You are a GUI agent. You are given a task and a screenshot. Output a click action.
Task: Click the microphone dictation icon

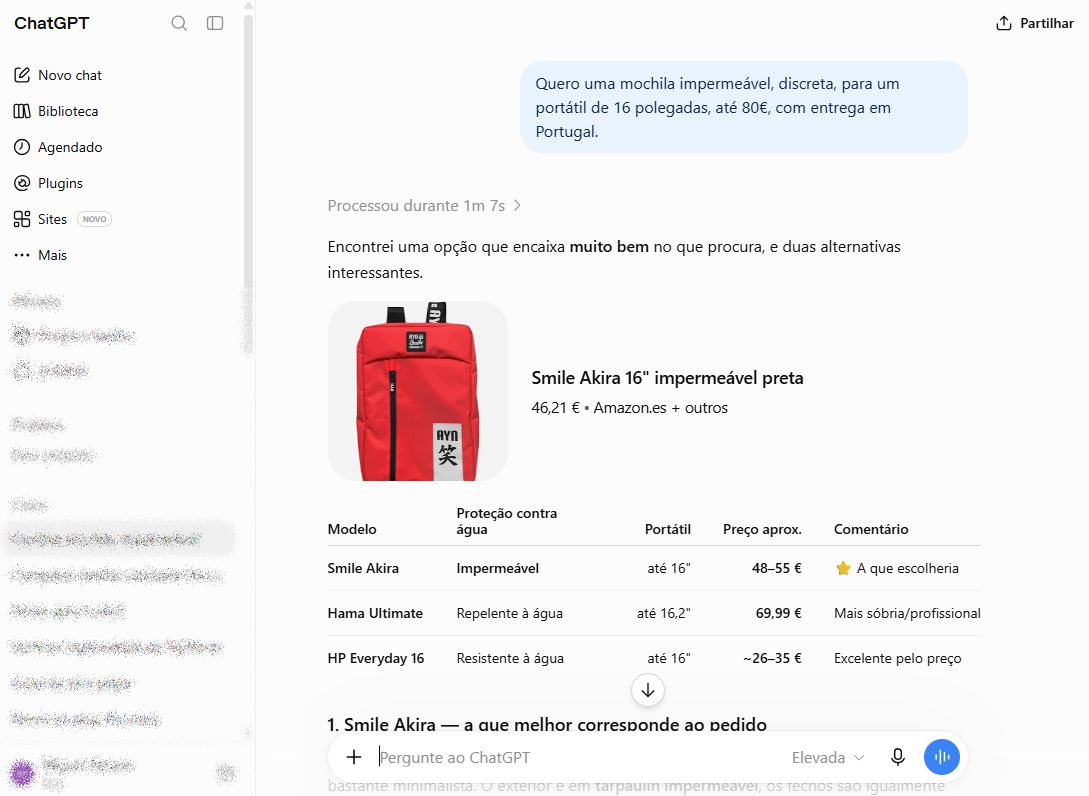[x=897, y=757]
